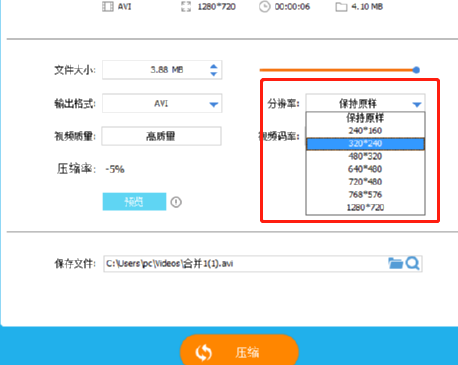458x365 pixels.
Task: Click the clock duration icon
Action: (264, 7)
